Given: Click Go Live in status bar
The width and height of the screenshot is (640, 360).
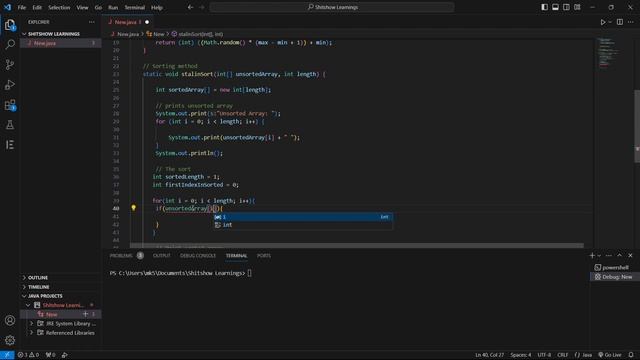Looking at the screenshot, I should [x=610, y=355].
